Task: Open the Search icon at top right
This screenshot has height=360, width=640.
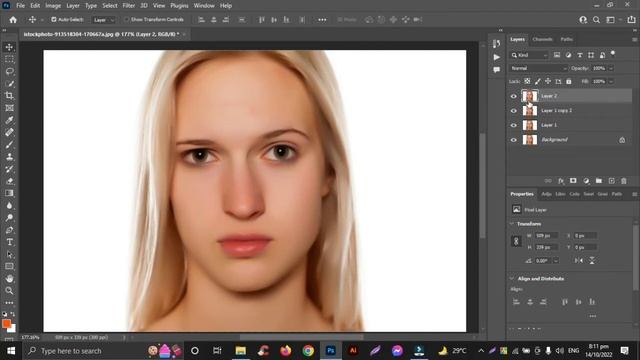Action: tap(596, 20)
